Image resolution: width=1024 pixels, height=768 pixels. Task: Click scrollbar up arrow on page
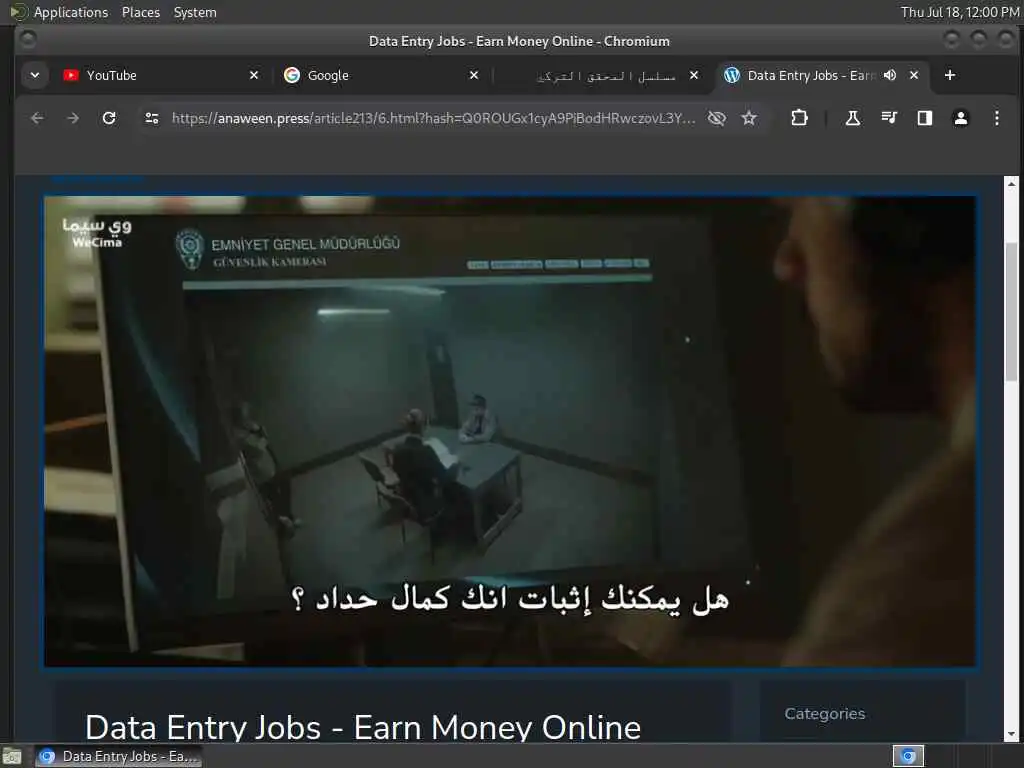tap(1012, 184)
